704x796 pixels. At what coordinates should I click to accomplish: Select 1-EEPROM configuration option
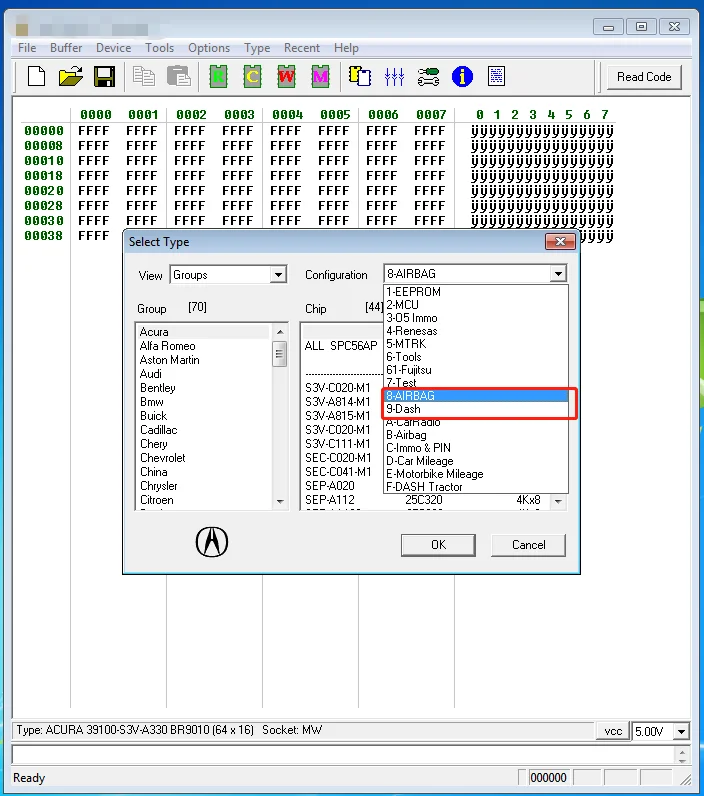[476, 292]
